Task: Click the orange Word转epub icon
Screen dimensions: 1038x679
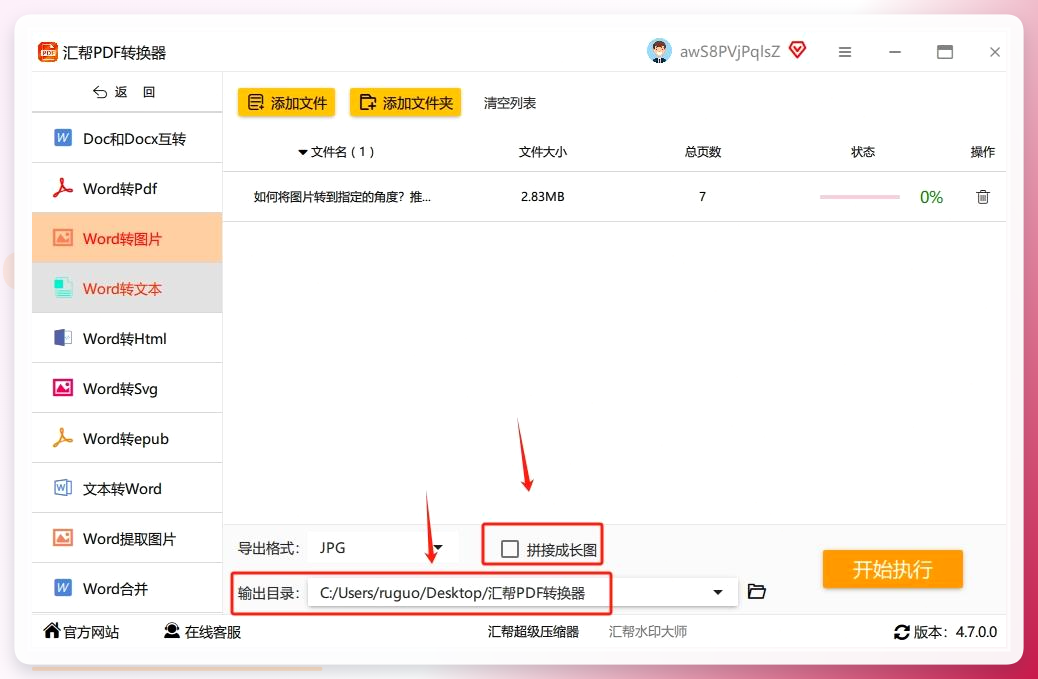Action: 63,437
